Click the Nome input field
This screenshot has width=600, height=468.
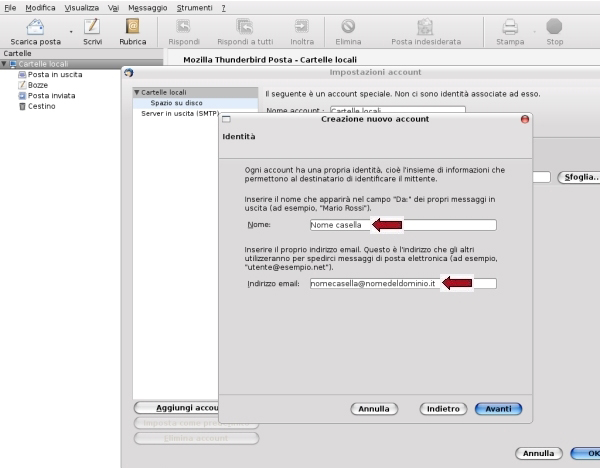pos(403,225)
